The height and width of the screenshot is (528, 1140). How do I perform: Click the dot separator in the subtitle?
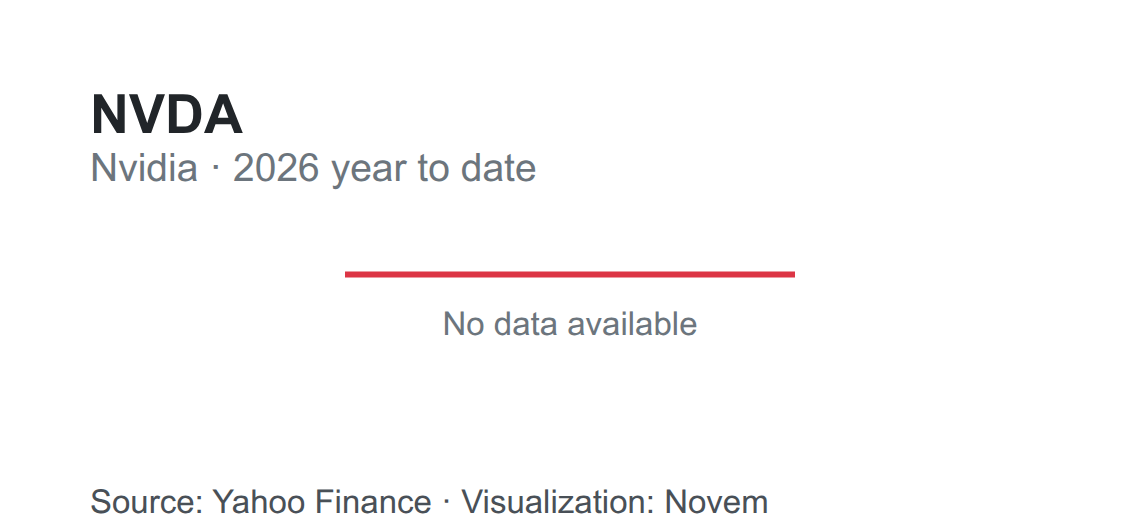click(215, 169)
